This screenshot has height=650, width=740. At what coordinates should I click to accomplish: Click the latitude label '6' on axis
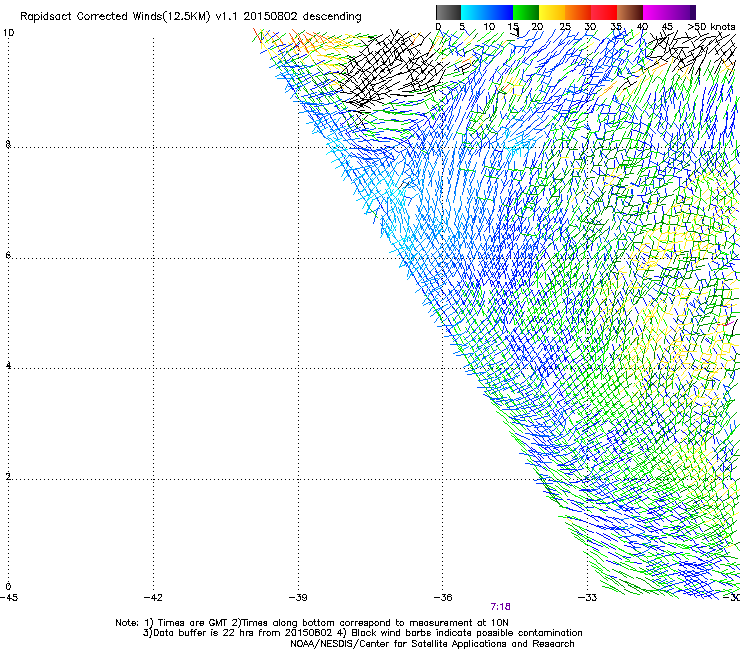(x=8, y=255)
